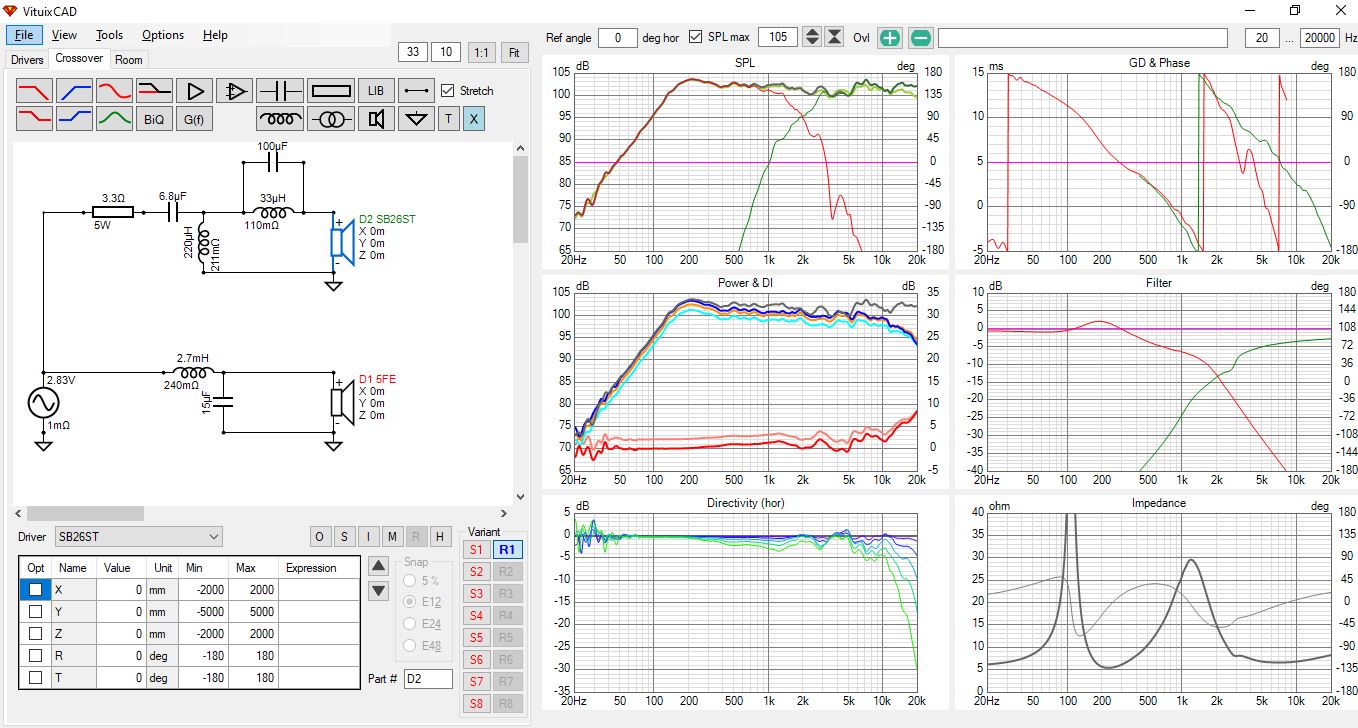Add a loudspeaker driver to the schematic
The image size is (1358, 728).
[x=376, y=119]
